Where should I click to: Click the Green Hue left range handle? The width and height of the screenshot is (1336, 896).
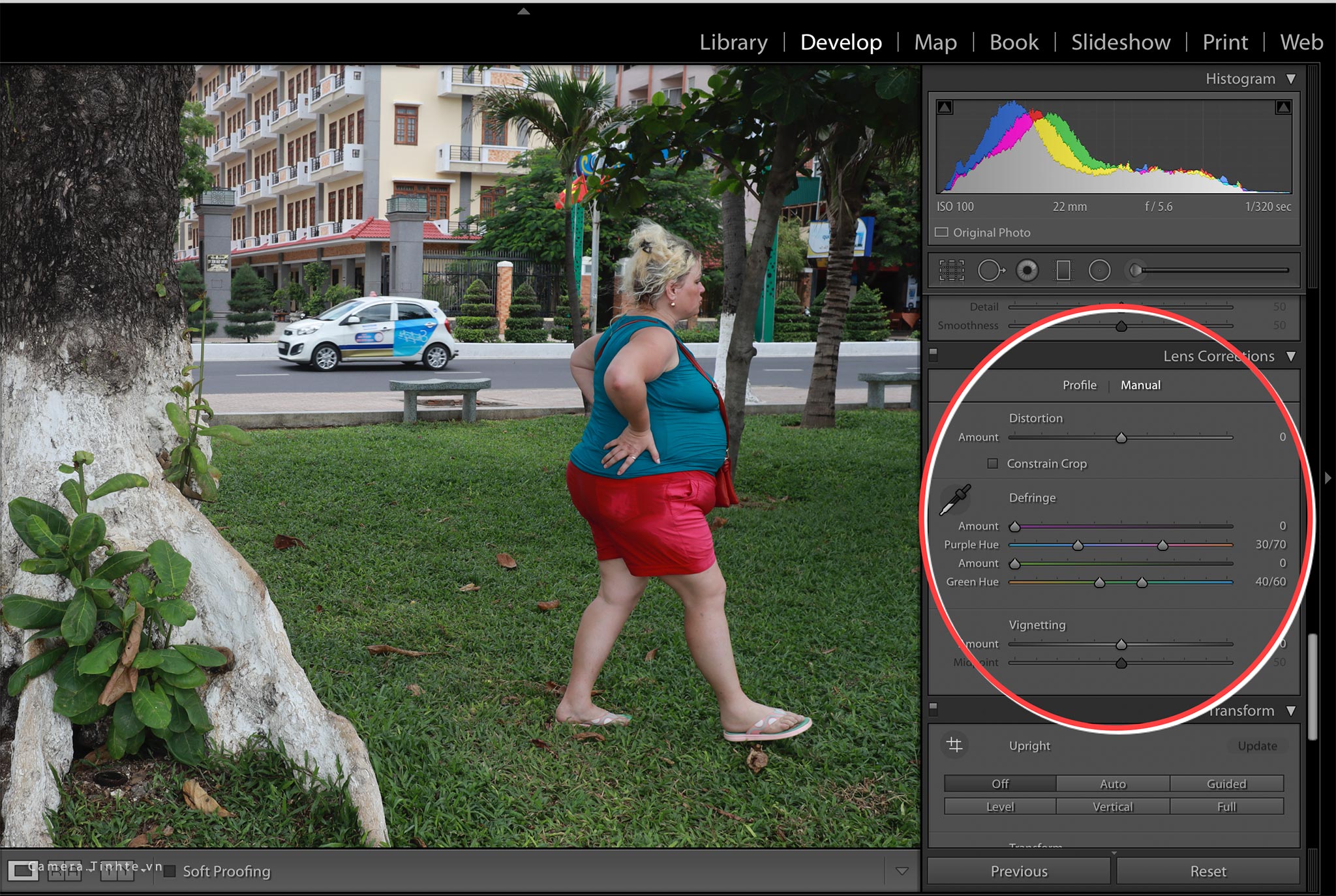[1099, 582]
